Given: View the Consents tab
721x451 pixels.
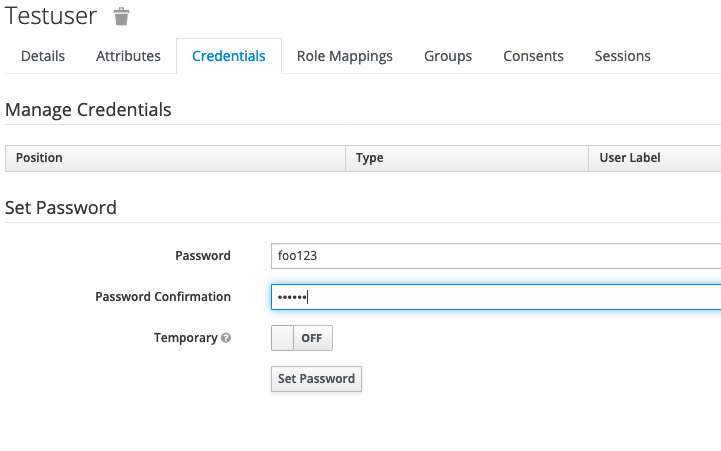Looking at the screenshot, I should point(533,56).
